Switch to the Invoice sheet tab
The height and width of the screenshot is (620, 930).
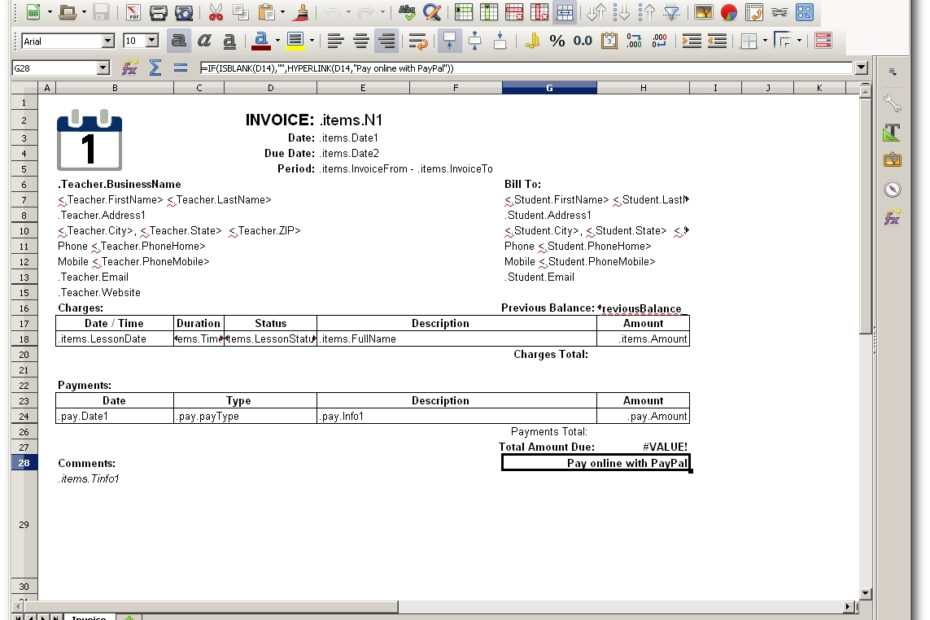coord(88,617)
